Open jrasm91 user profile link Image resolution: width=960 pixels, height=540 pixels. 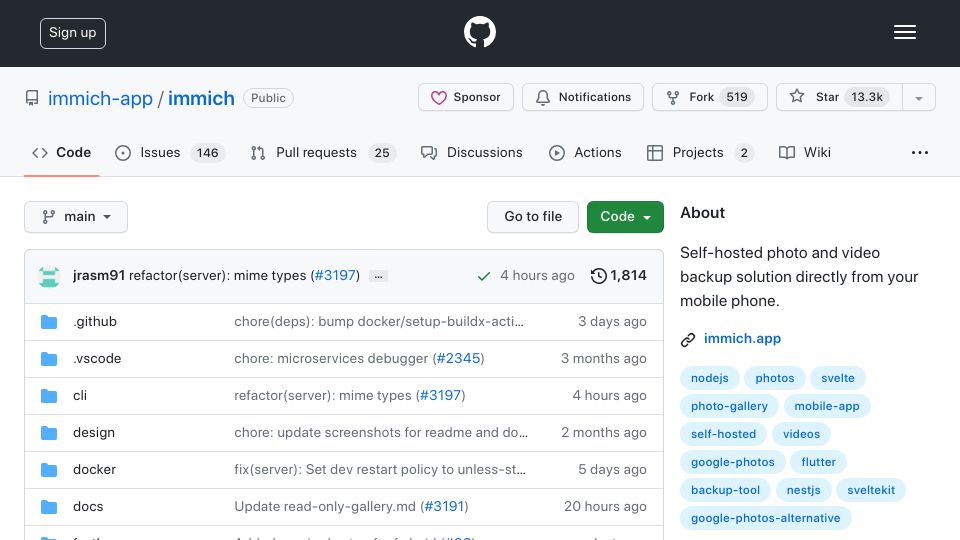pyautogui.click(x=99, y=276)
